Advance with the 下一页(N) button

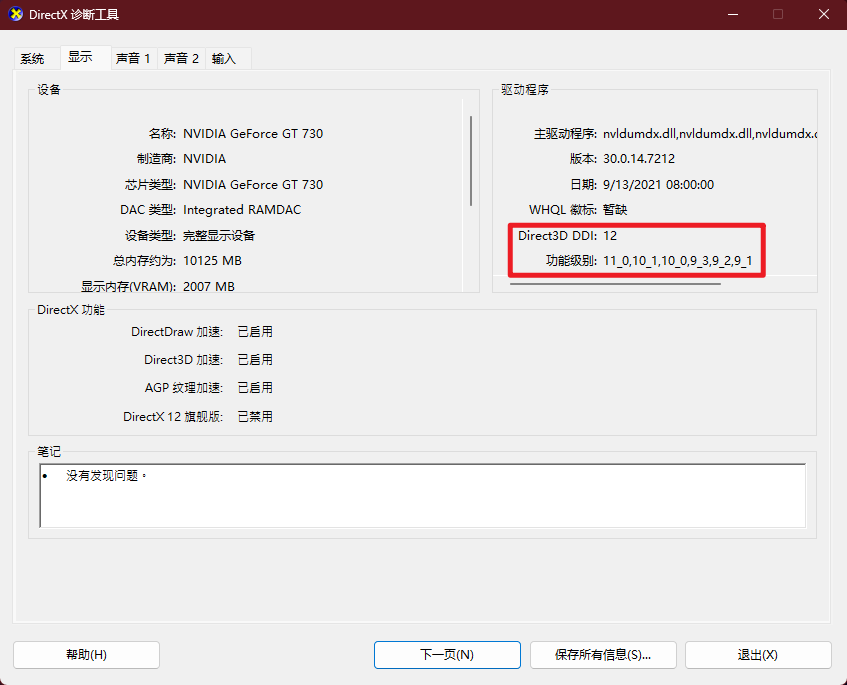point(447,654)
